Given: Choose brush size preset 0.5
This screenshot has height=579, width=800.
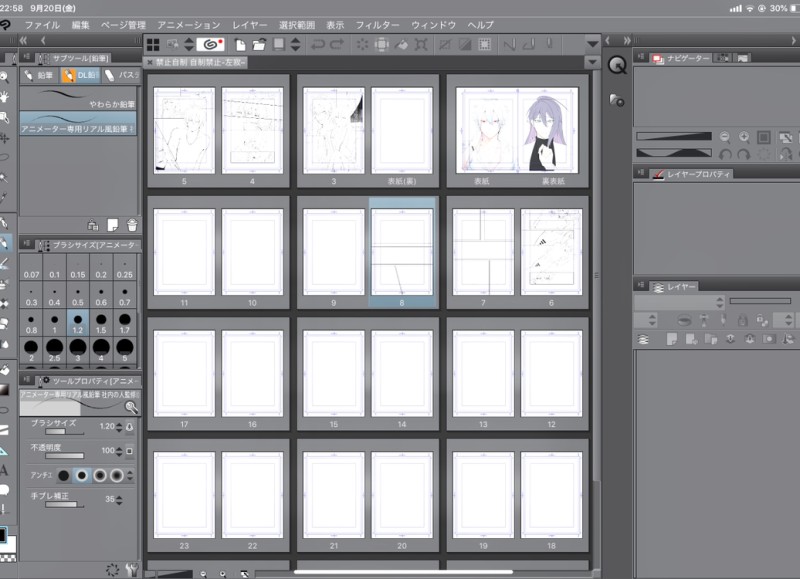Looking at the screenshot, I should coord(78,297).
